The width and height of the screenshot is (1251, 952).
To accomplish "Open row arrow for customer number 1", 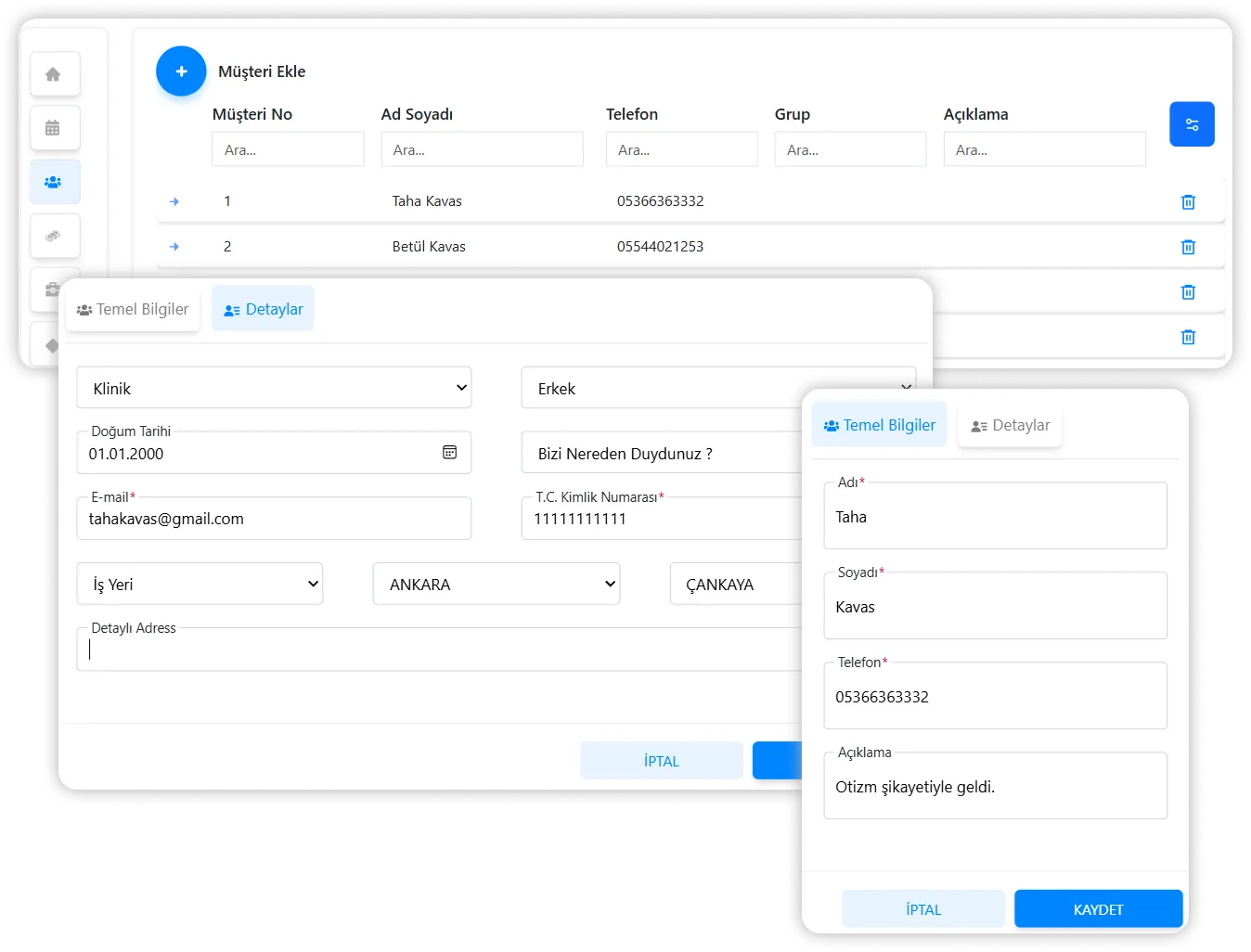I will click(174, 201).
